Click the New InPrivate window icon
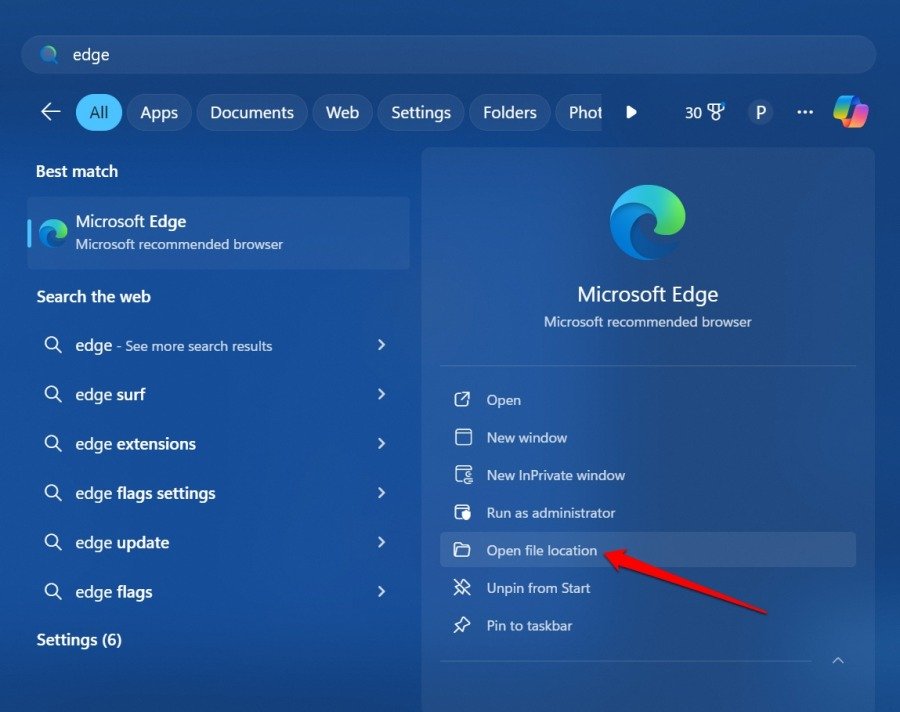900x712 pixels. point(464,475)
